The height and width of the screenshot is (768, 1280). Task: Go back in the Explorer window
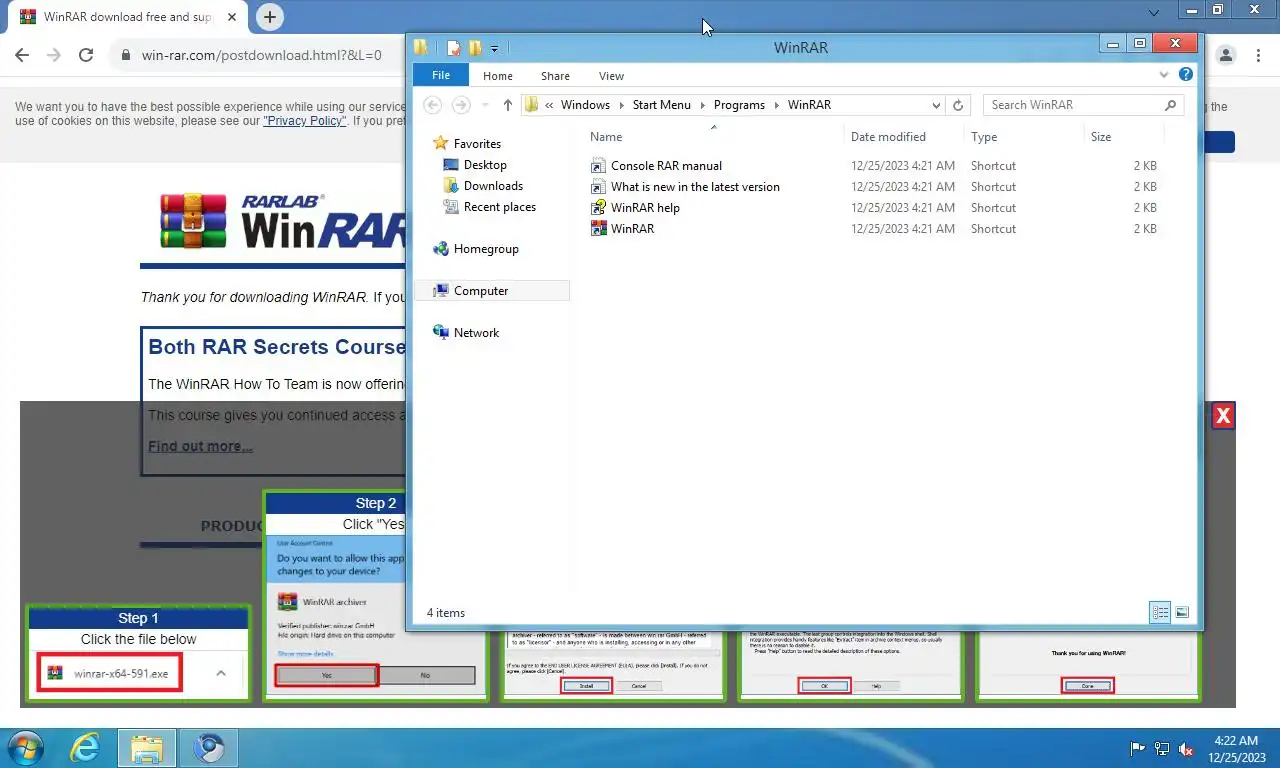(432, 105)
